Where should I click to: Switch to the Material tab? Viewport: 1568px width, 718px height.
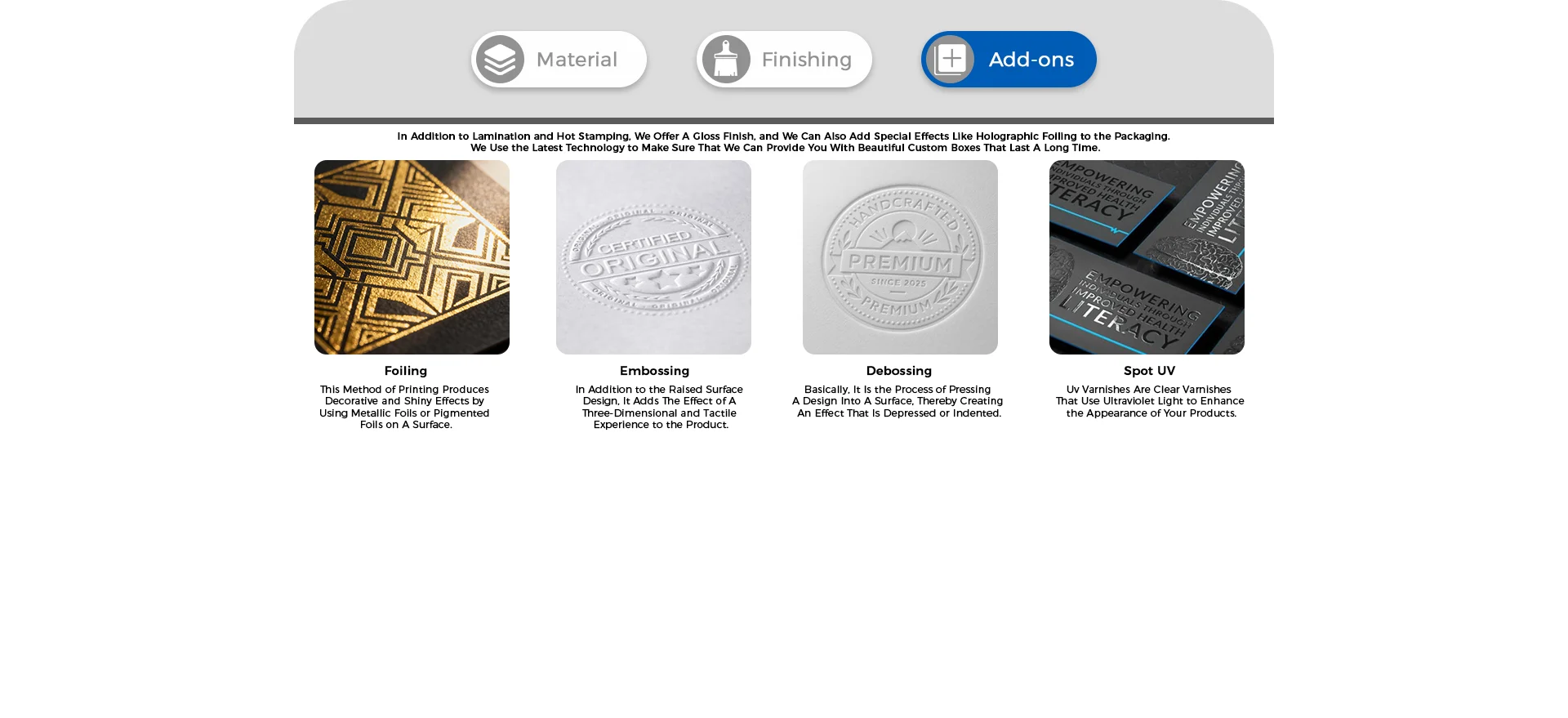[x=559, y=60]
